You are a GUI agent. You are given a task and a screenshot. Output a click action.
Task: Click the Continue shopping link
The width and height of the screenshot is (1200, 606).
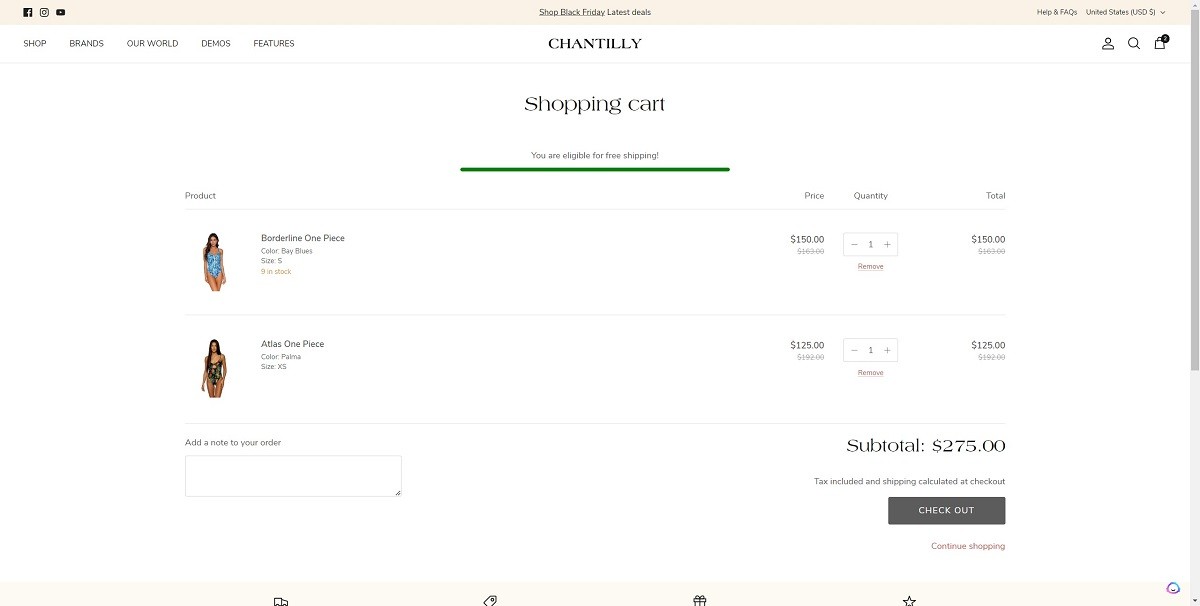coord(967,546)
